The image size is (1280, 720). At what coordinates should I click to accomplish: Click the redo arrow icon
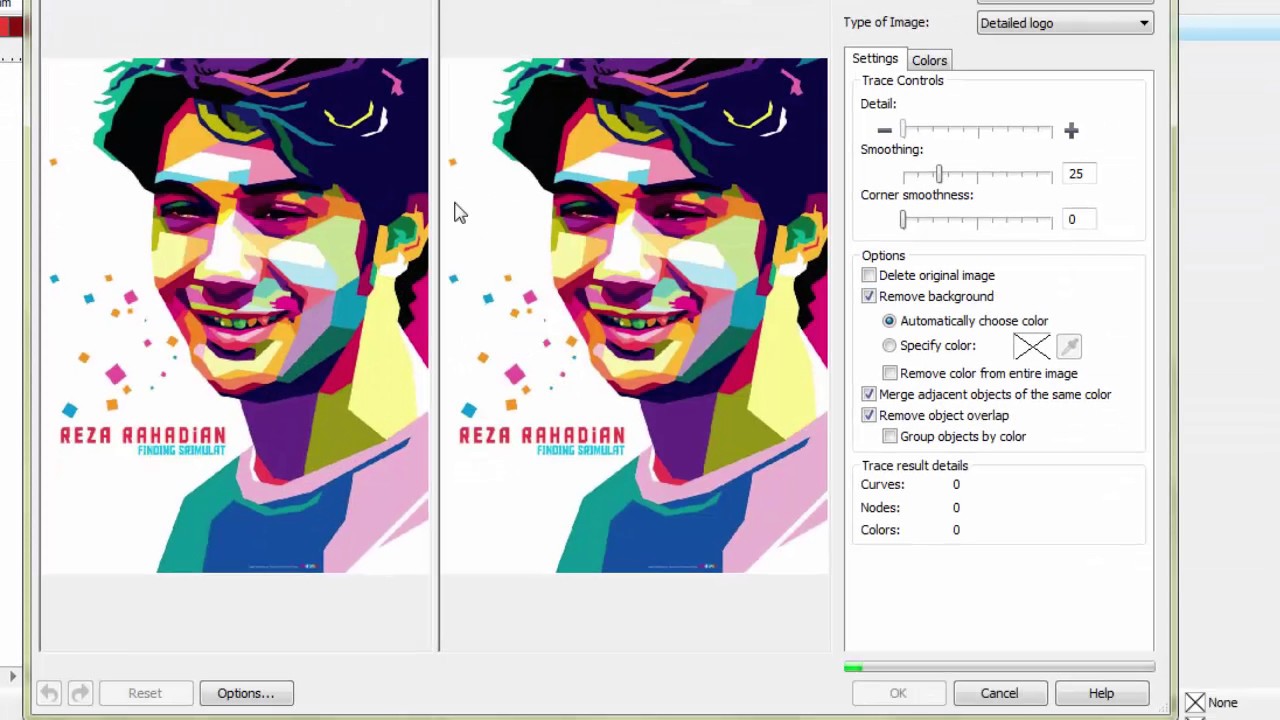pyautogui.click(x=80, y=693)
